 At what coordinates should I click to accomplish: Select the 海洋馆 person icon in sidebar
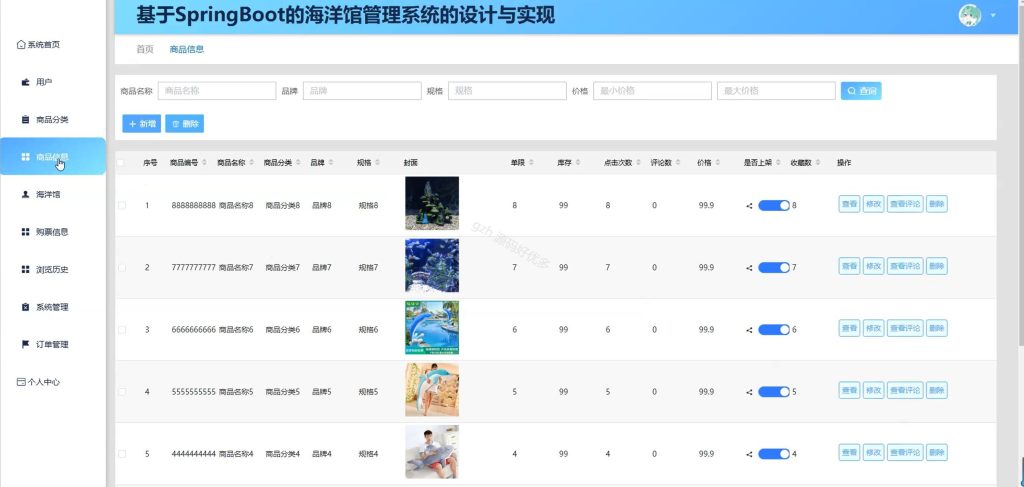coord(25,195)
